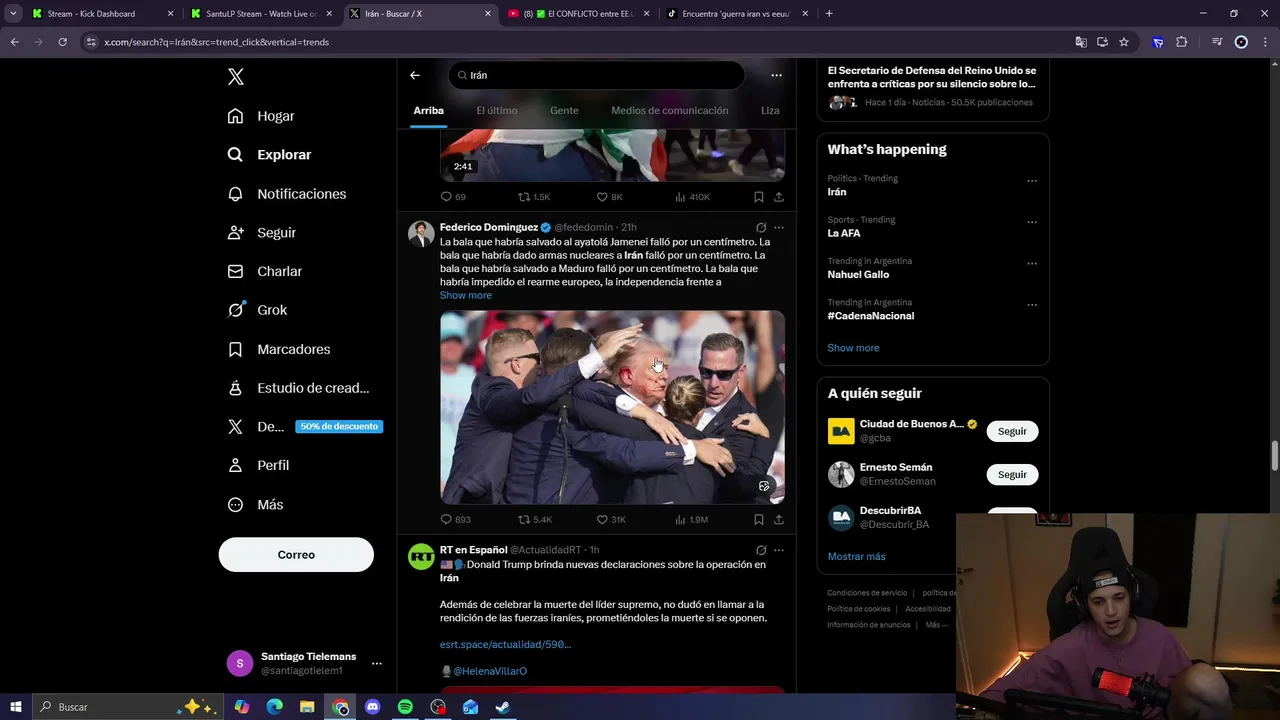Switch to Medios de comunicación tab

click(670, 111)
